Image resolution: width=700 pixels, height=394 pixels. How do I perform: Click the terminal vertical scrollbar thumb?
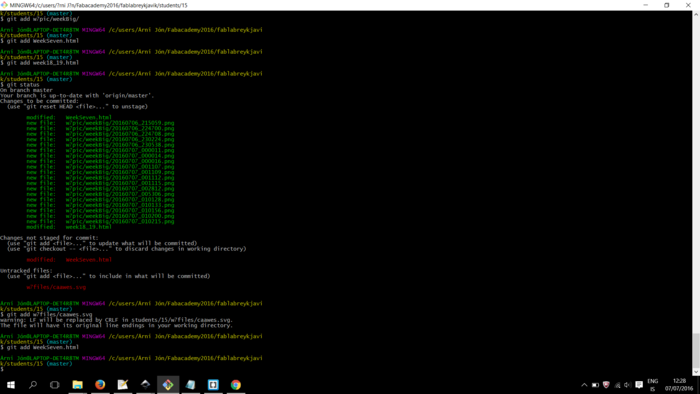click(696, 351)
